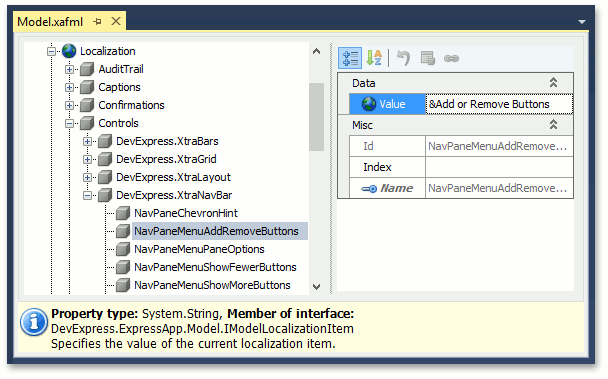The height and width of the screenshot is (379, 608).
Task: Select DevExpress.XtraGrid in the tree
Action: (x=166, y=159)
